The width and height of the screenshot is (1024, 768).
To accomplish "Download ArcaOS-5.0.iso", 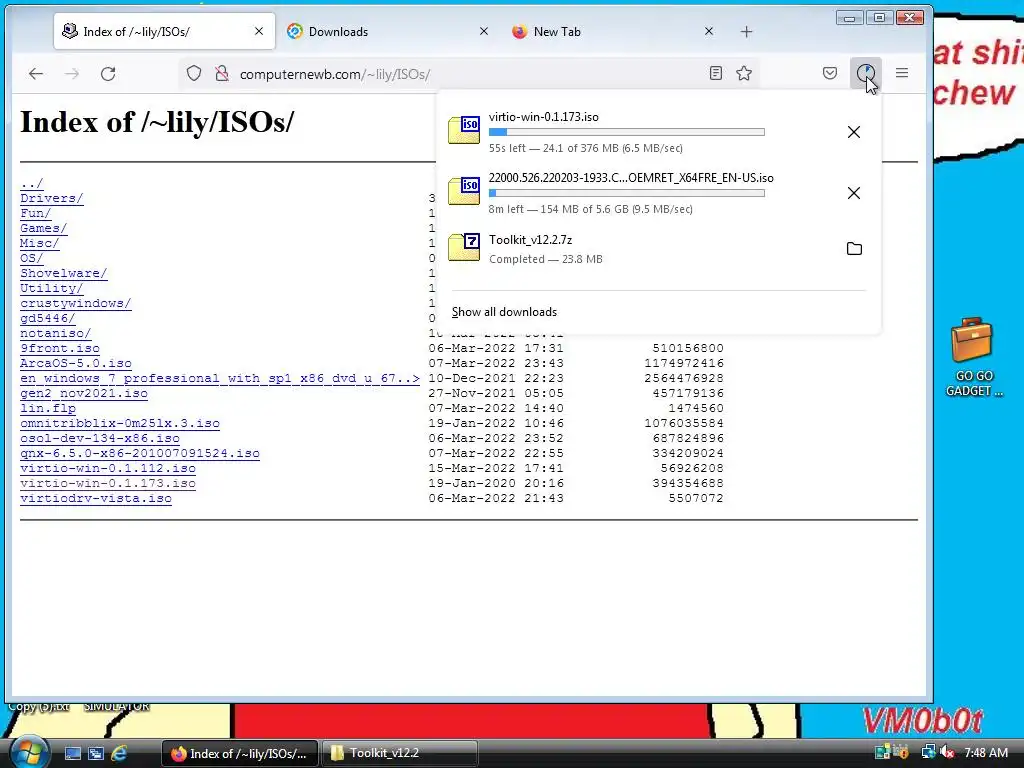I will pos(76,364).
